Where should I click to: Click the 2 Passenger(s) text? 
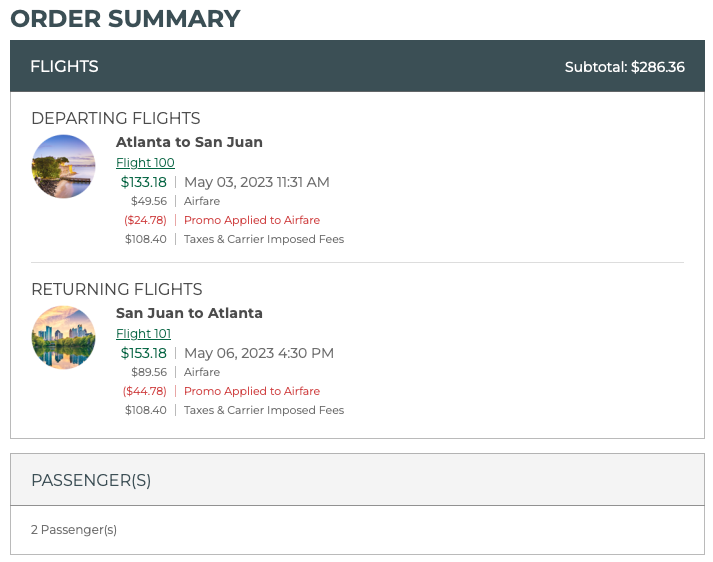[x=74, y=530]
